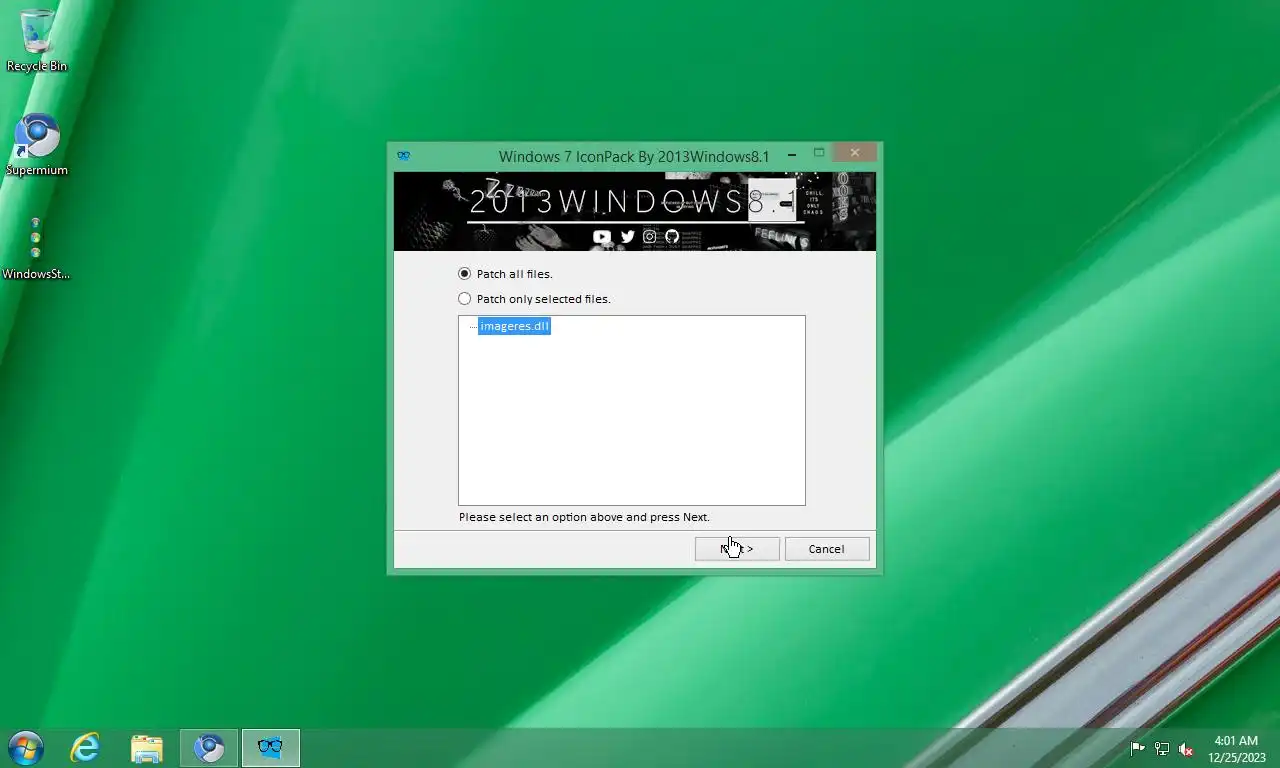Minimize the IconPack installer window
1280x768 pixels.
pyautogui.click(x=792, y=155)
